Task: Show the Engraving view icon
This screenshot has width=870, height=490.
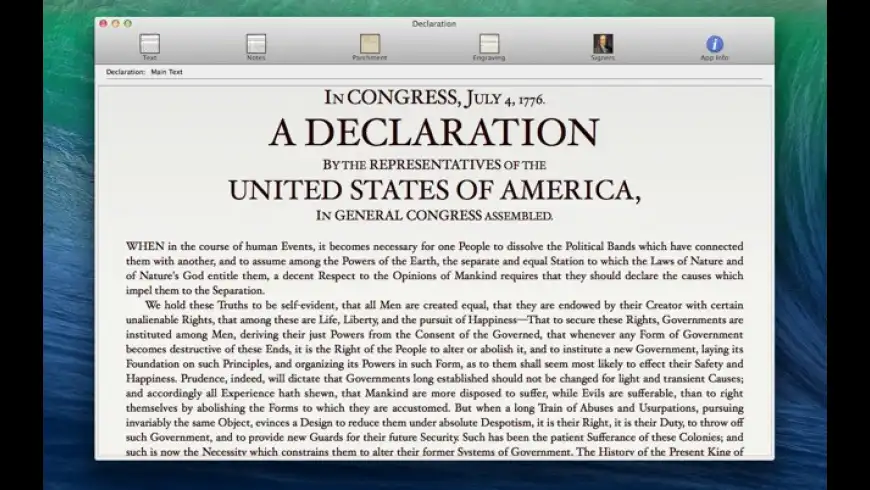Action: pyautogui.click(x=489, y=44)
